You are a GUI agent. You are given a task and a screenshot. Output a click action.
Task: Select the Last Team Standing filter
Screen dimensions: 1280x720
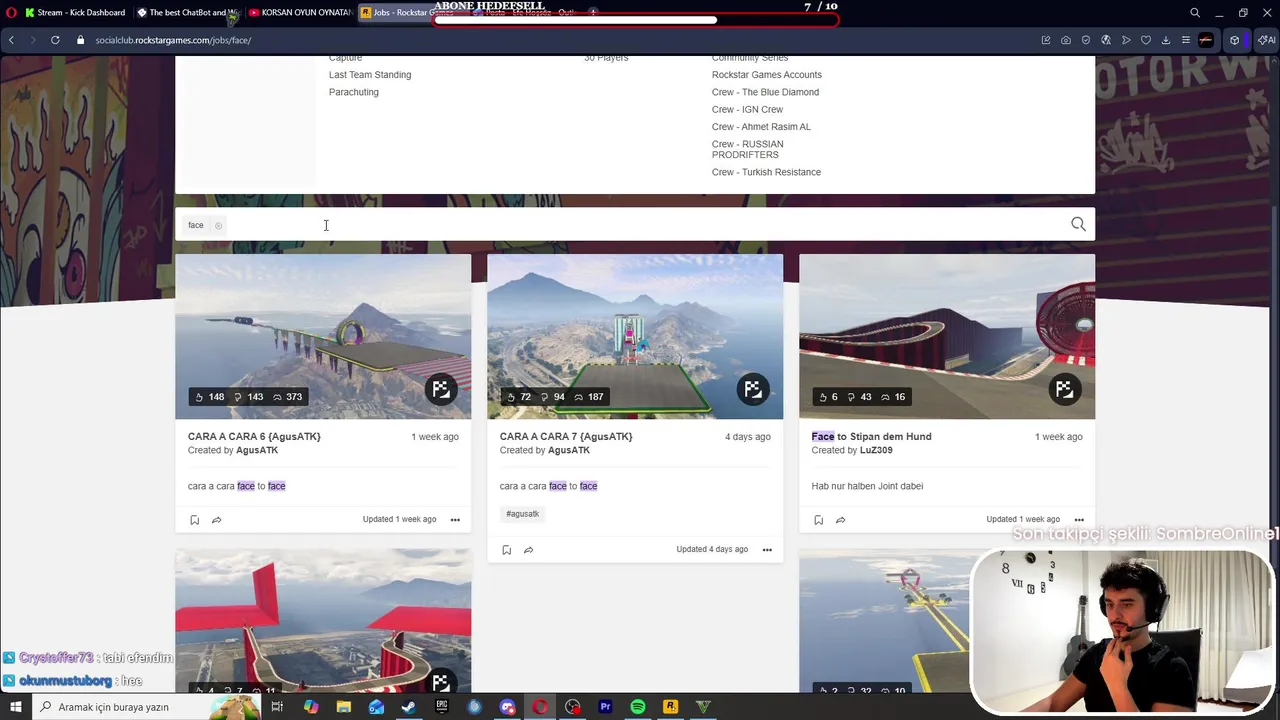pyautogui.click(x=370, y=75)
